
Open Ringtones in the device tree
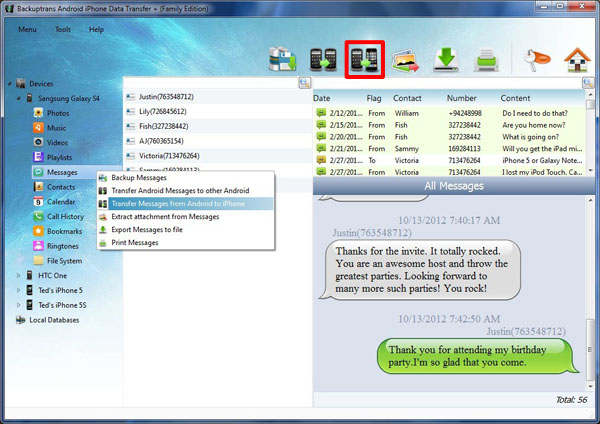pyautogui.click(x=62, y=246)
